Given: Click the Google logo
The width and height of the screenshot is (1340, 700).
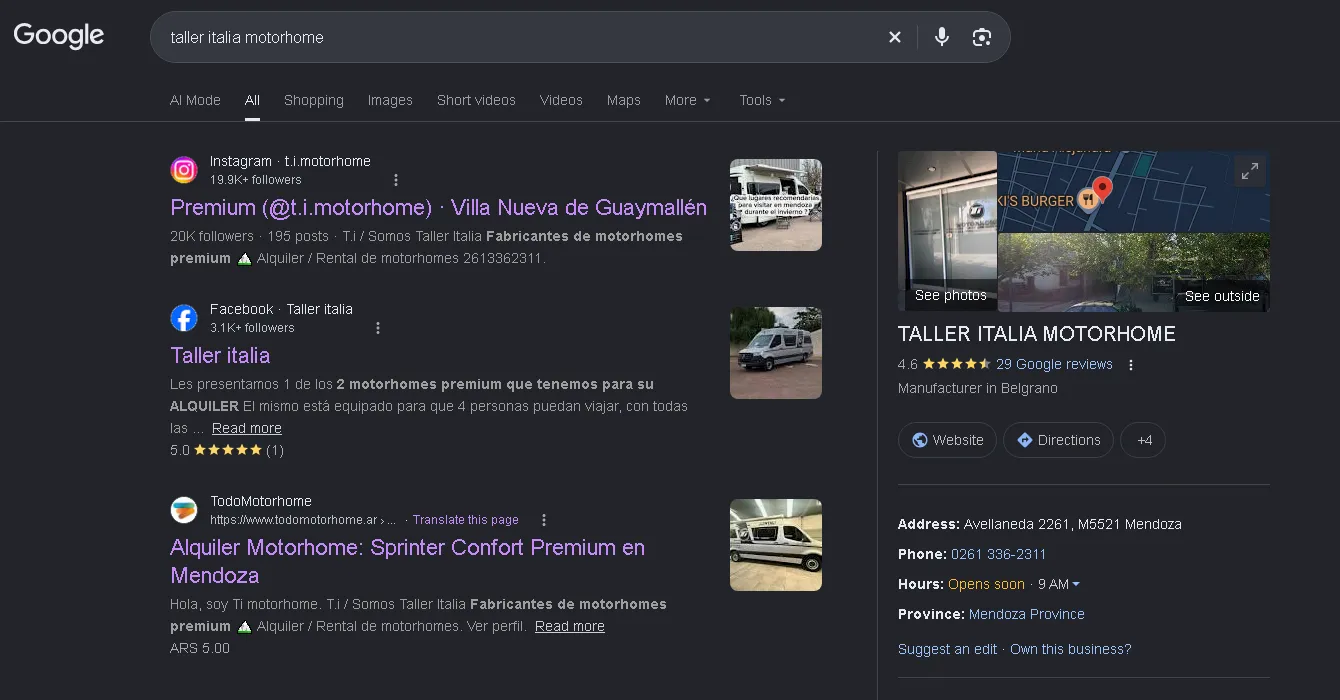Looking at the screenshot, I should (x=59, y=36).
